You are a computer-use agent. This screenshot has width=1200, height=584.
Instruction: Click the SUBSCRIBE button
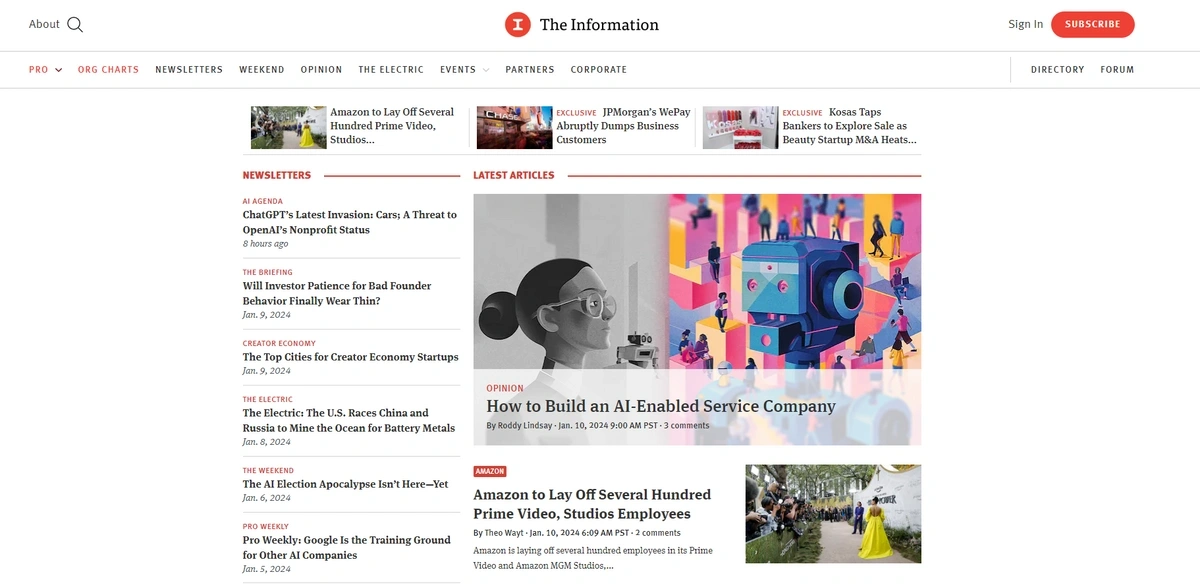point(1092,24)
